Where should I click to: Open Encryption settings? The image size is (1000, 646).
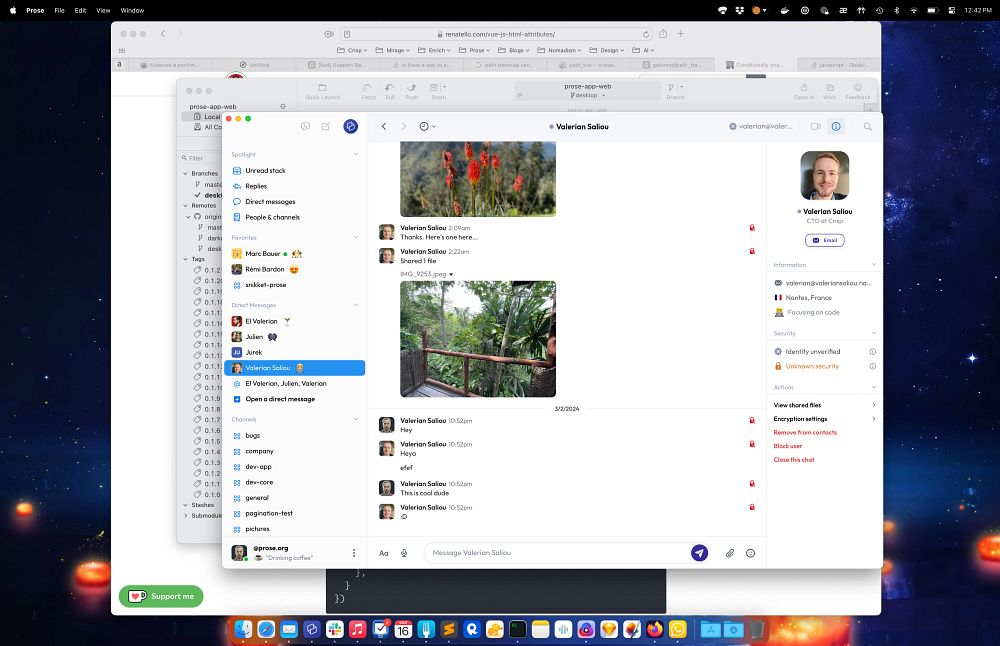tap(825, 419)
